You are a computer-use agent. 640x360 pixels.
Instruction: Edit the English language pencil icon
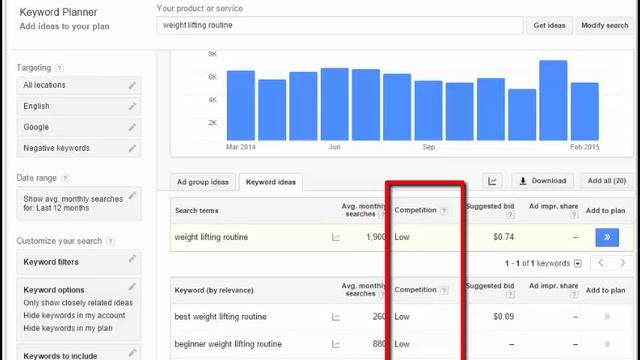click(132, 106)
